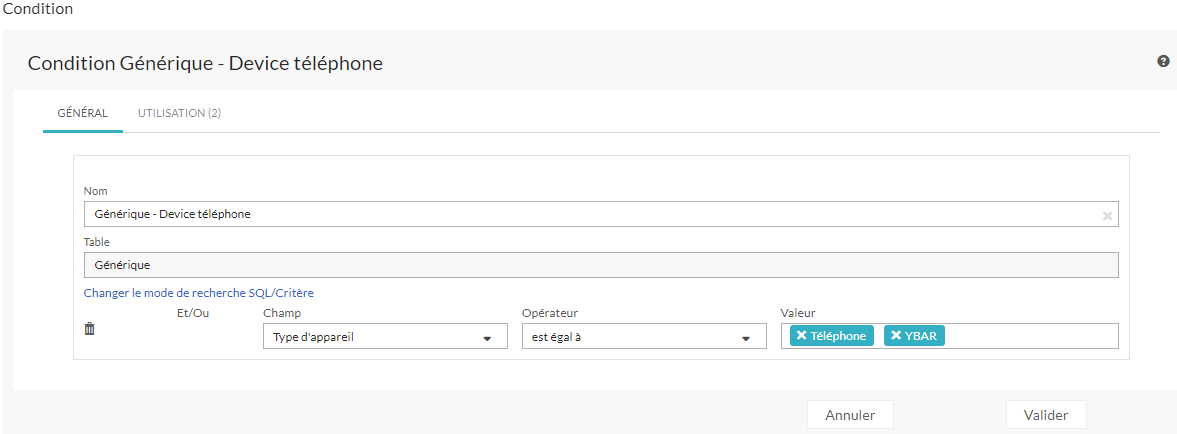Clear the Nom field with X icon
Image resolution: width=1177 pixels, height=434 pixels.
1107,215
